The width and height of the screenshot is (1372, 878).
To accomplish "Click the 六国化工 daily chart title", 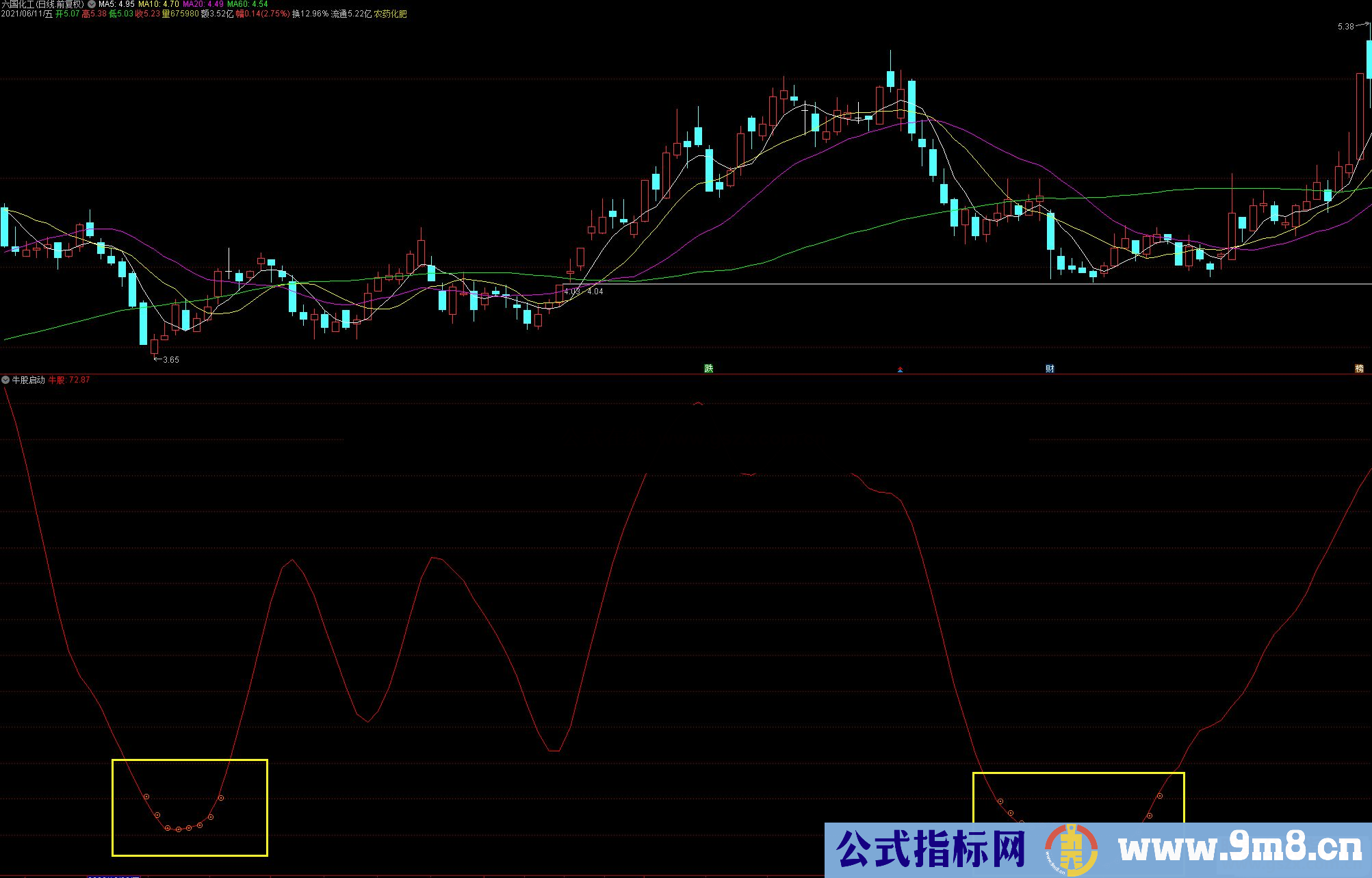I will (x=42, y=4).
